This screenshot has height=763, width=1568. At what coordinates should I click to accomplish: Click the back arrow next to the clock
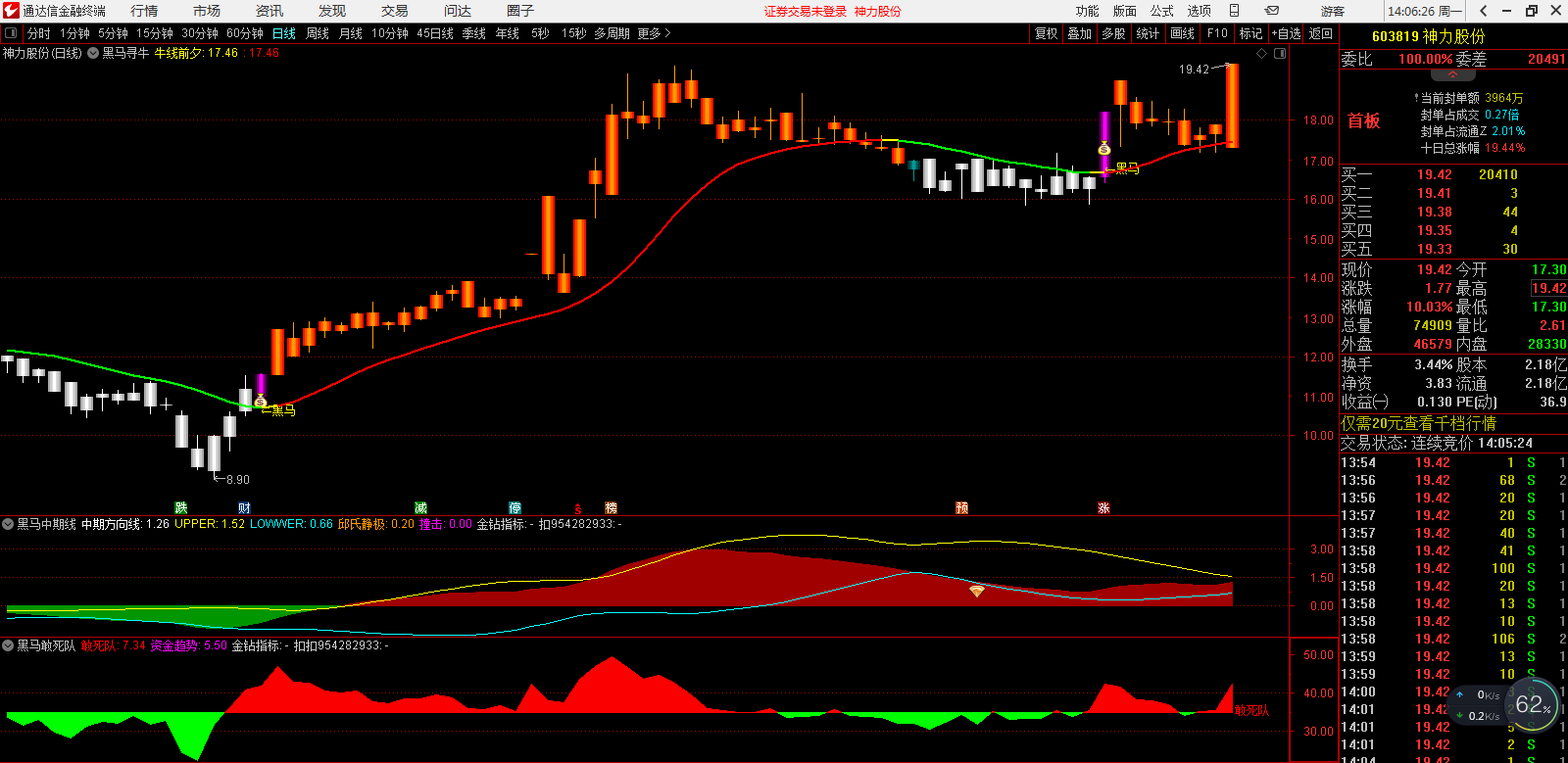[x=1484, y=11]
